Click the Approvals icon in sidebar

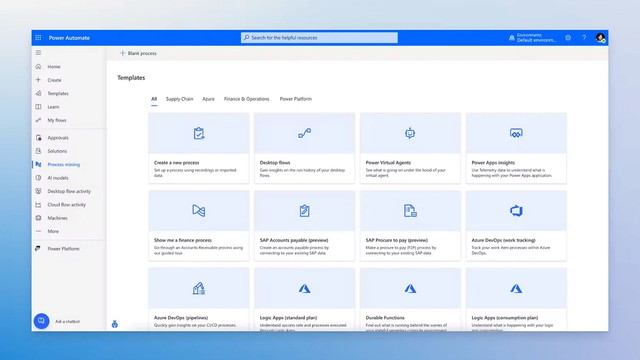tap(38, 138)
